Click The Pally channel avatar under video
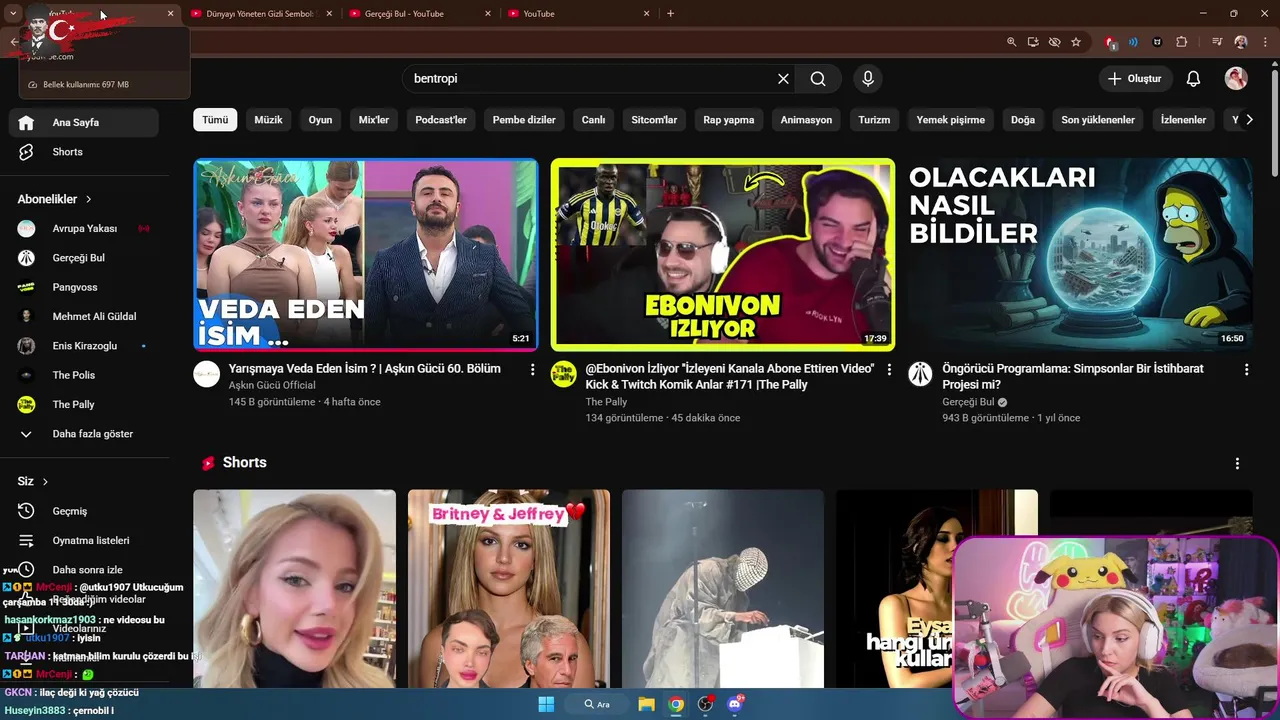 coord(564,374)
